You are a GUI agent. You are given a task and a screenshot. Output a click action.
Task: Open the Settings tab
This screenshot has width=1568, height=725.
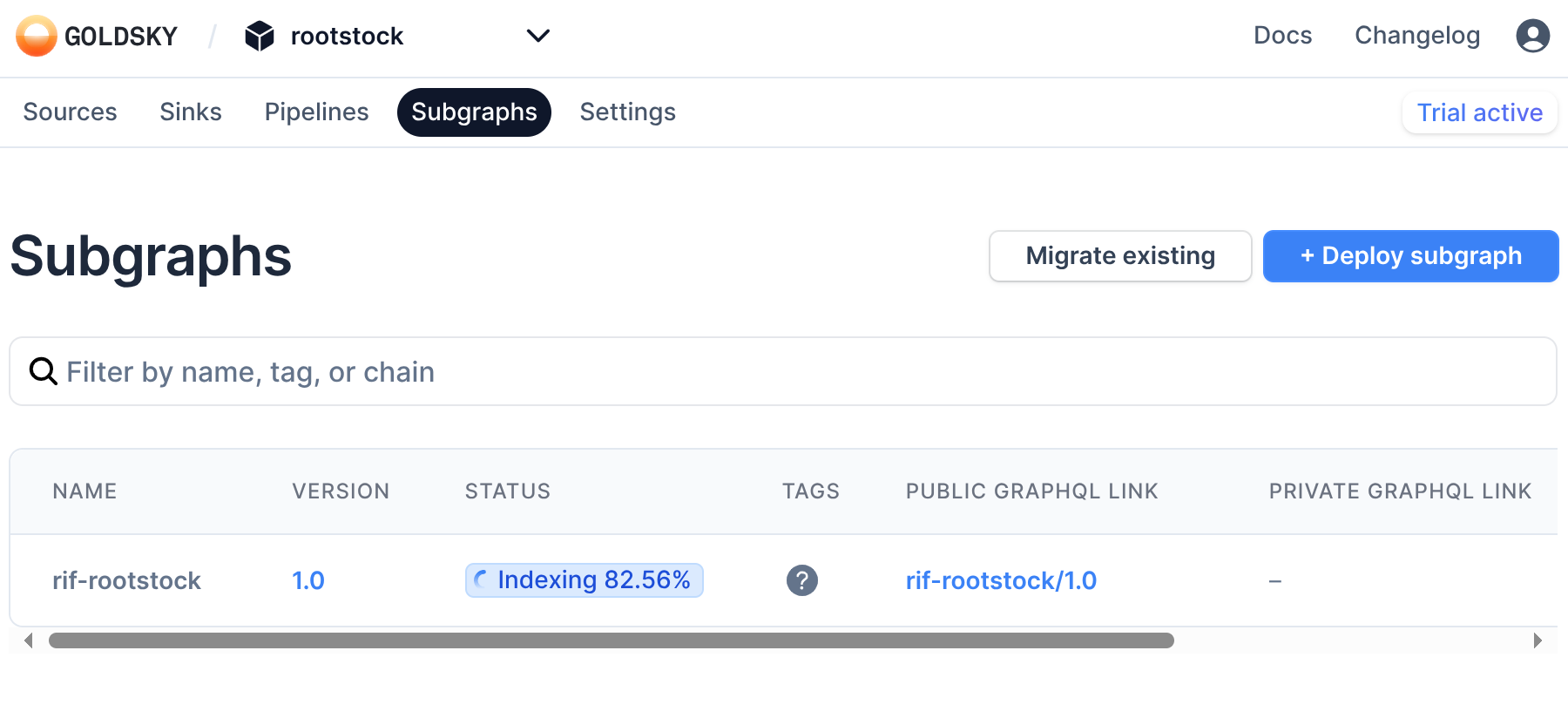pos(627,112)
